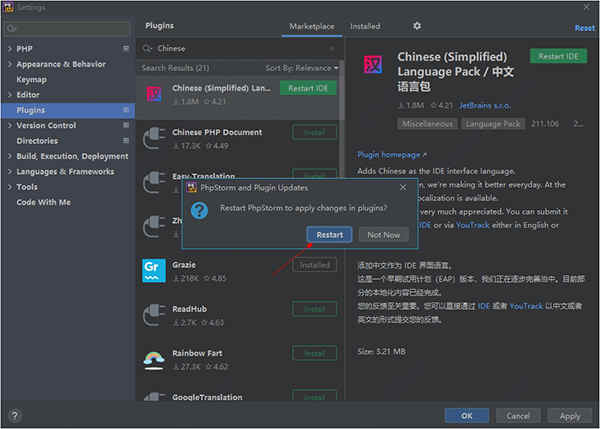Click the project icon beside Directories
600x429 pixels.
(126, 140)
